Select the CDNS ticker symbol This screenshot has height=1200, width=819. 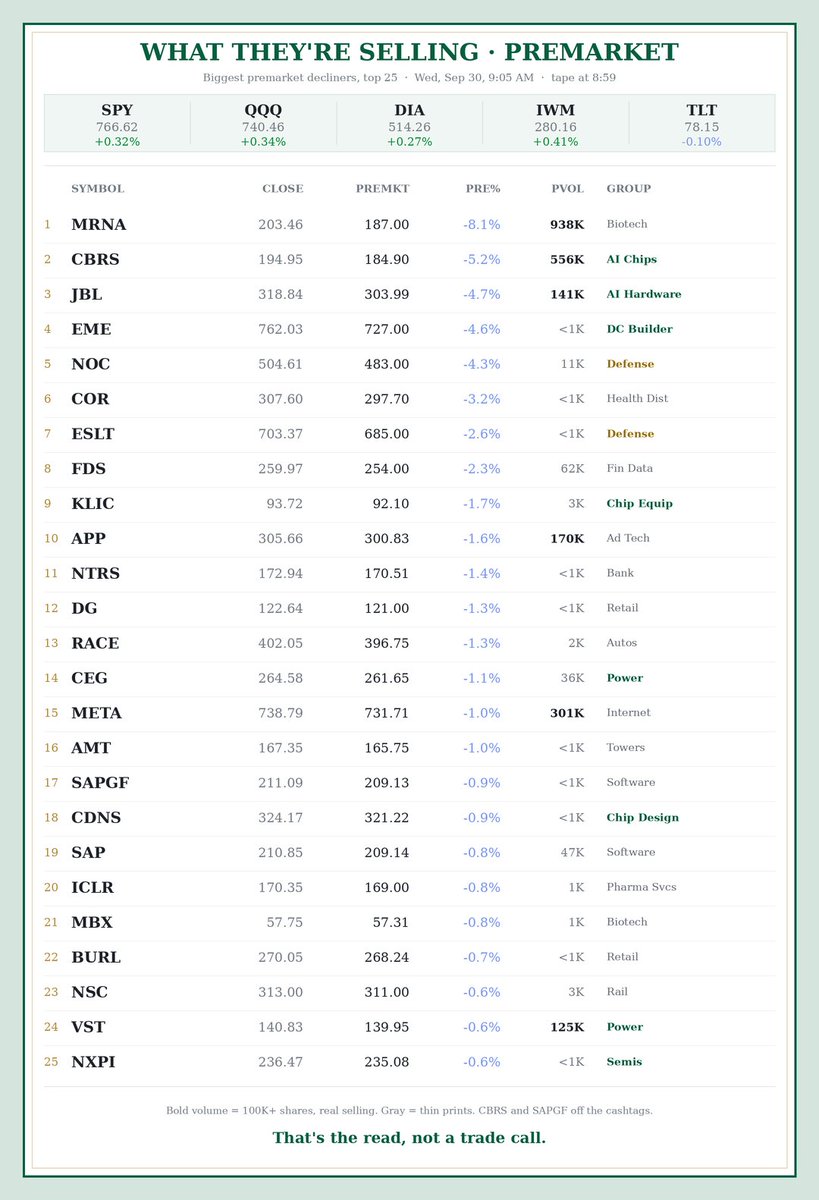(96, 818)
